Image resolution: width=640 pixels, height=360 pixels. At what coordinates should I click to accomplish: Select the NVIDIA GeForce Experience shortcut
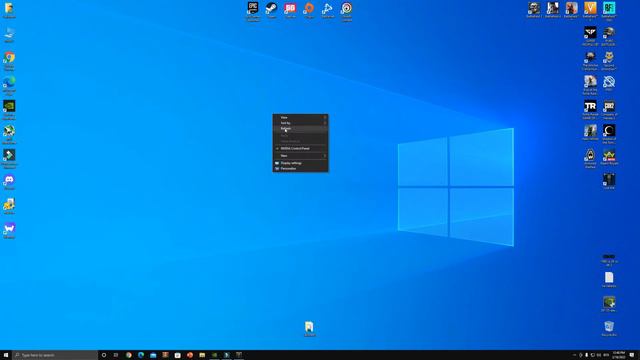click(x=9, y=110)
